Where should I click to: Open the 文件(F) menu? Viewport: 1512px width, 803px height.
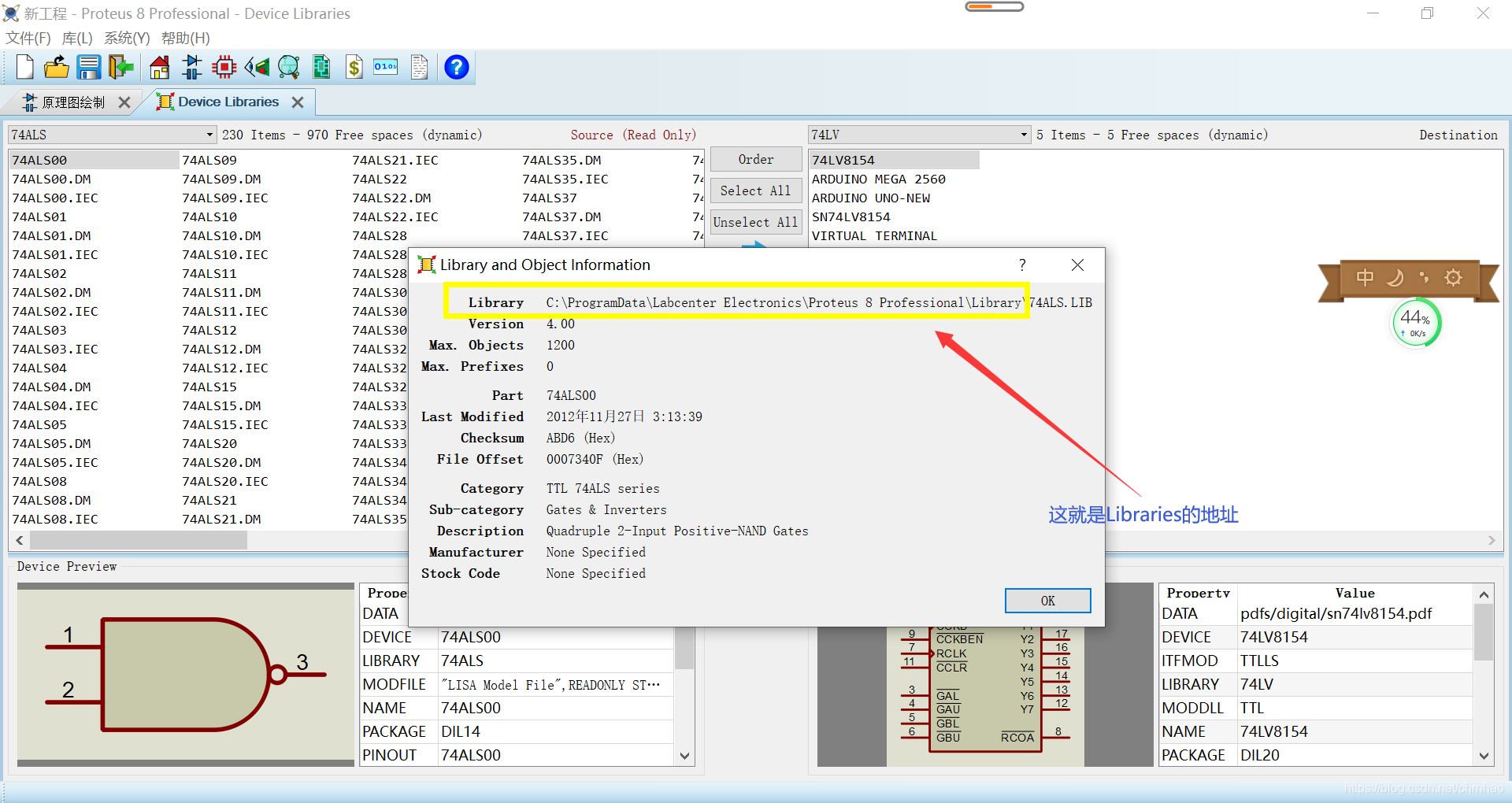pos(28,38)
